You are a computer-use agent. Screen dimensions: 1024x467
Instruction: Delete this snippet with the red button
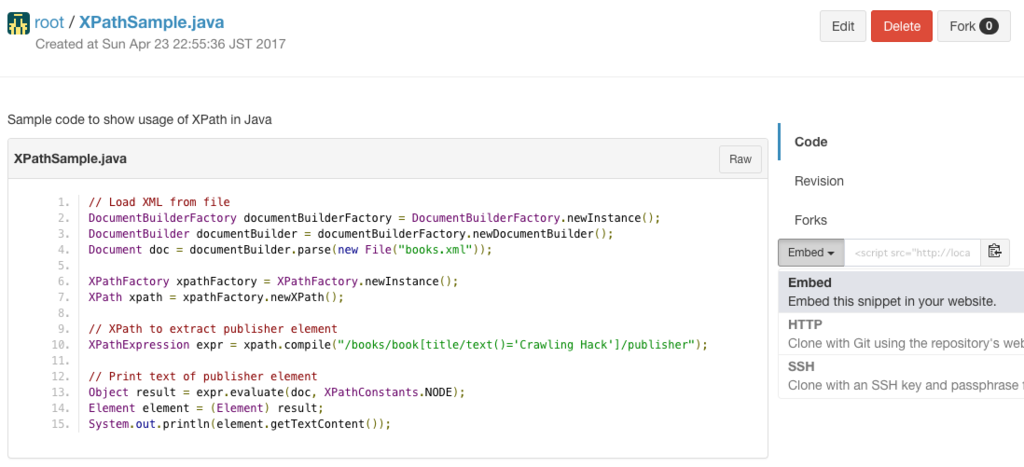pos(901,26)
